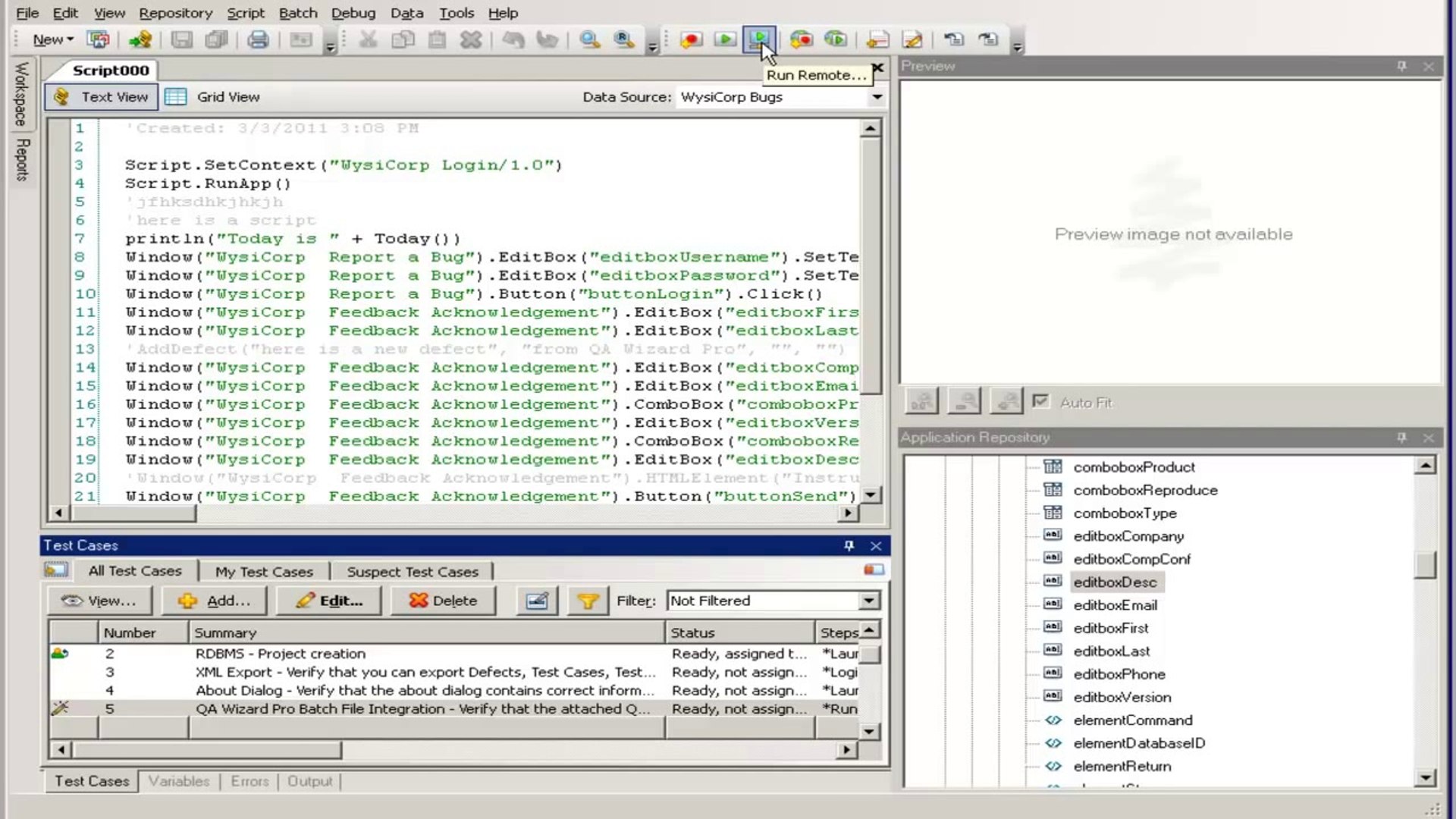The width and height of the screenshot is (1456, 819).
Task: Click the Save icon in toolbar
Action: pos(181,39)
